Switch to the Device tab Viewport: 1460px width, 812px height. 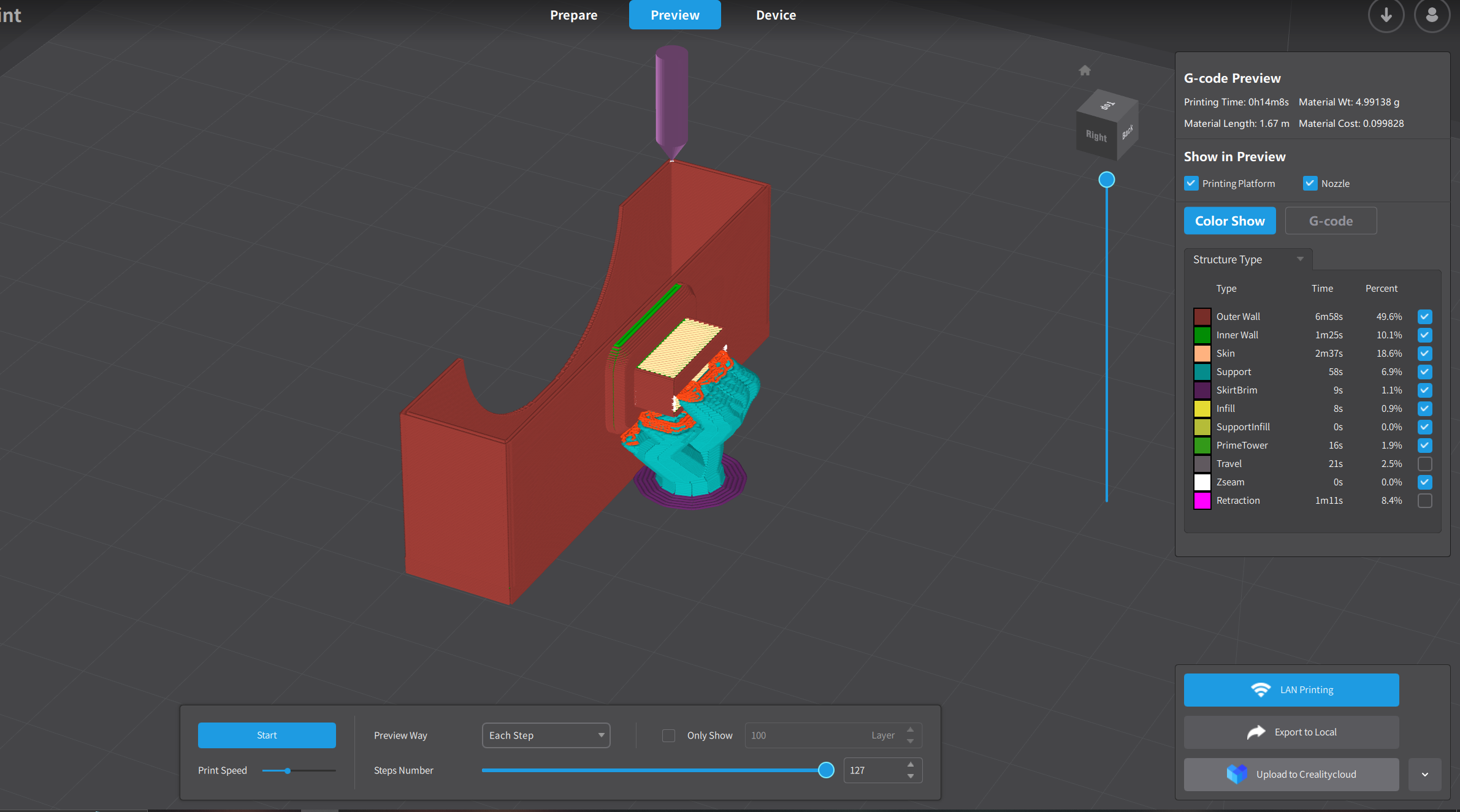776,15
